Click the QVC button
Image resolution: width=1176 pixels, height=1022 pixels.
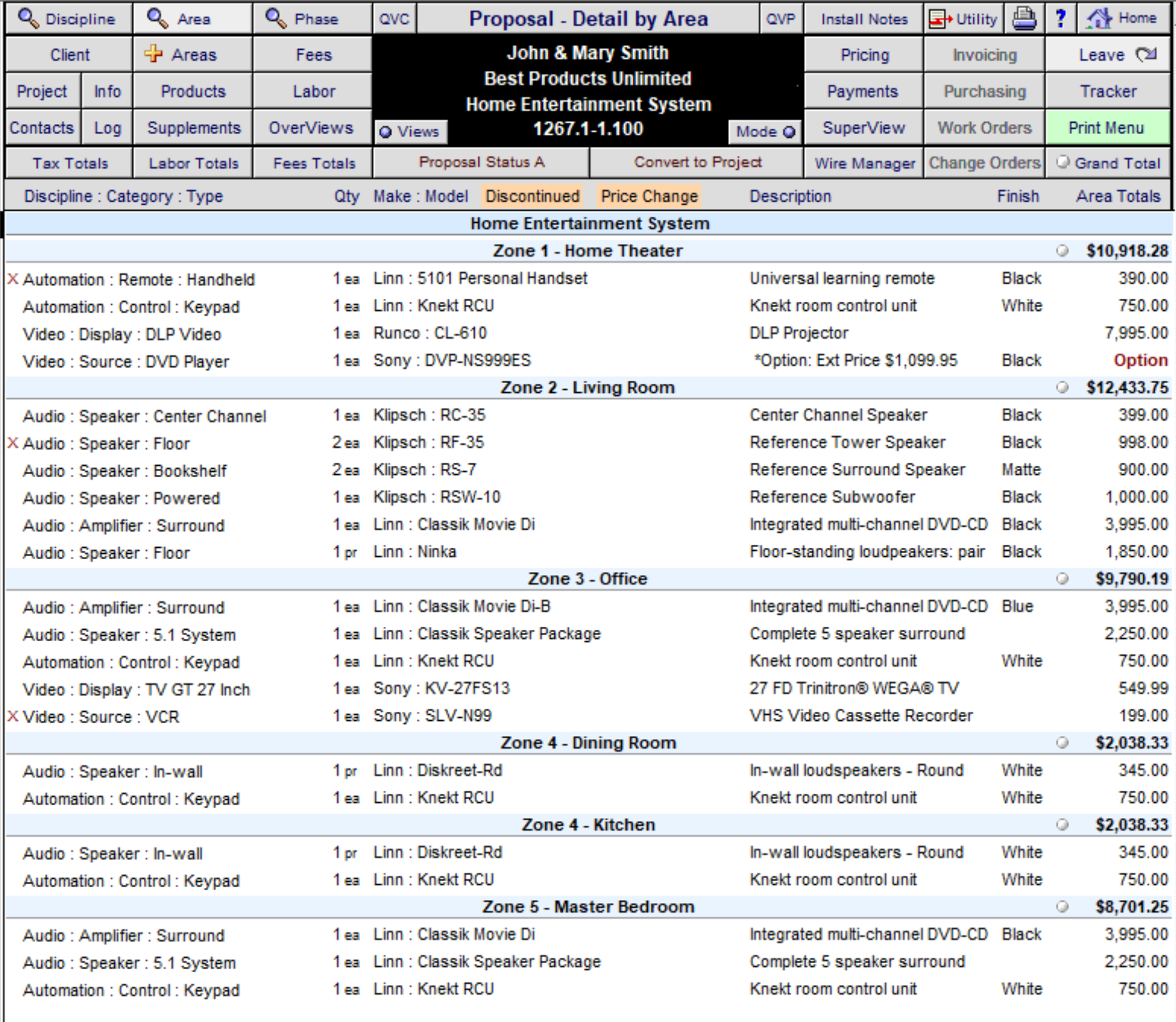[394, 19]
